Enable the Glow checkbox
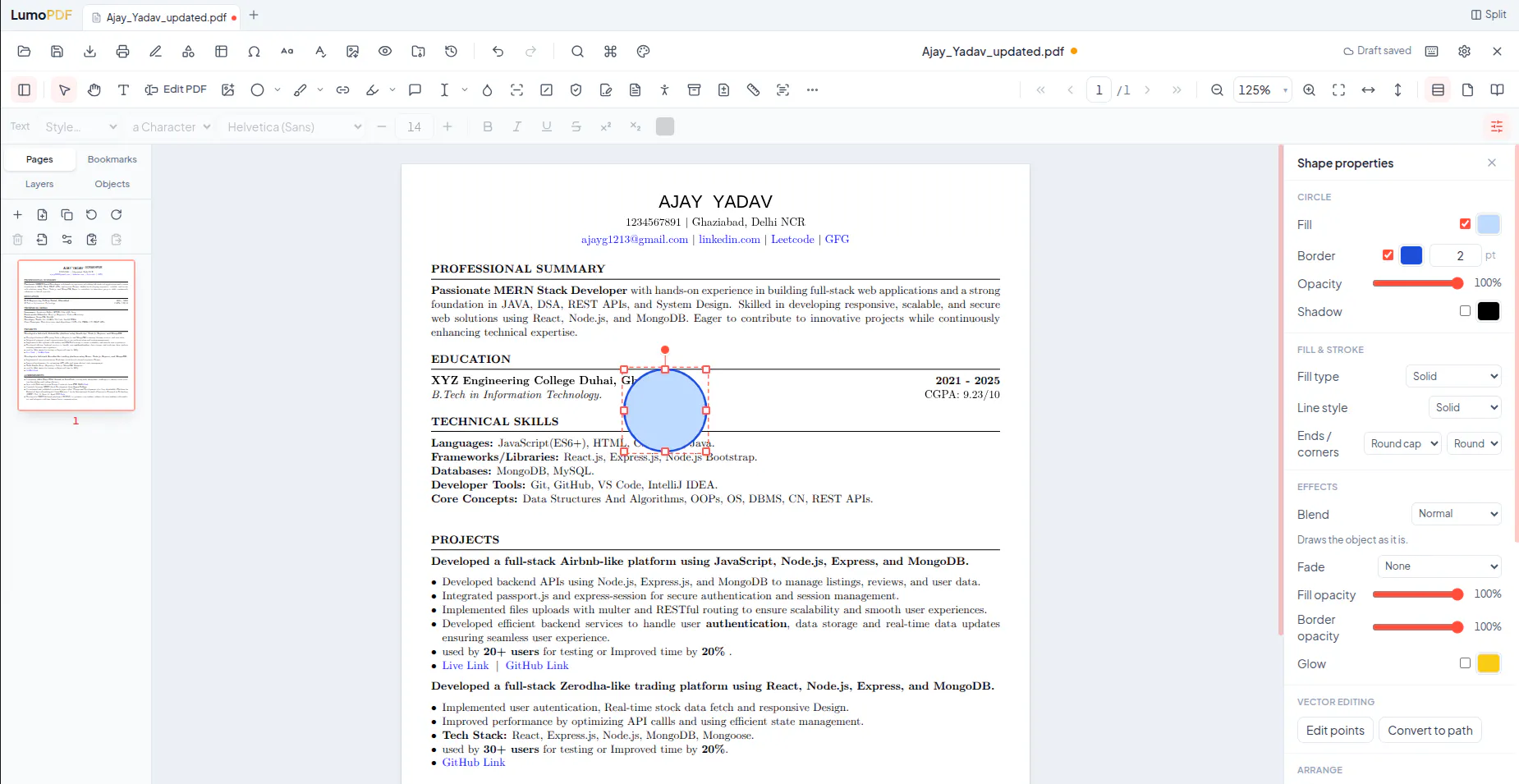The width and height of the screenshot is (1519, 784). point(1466,663)
